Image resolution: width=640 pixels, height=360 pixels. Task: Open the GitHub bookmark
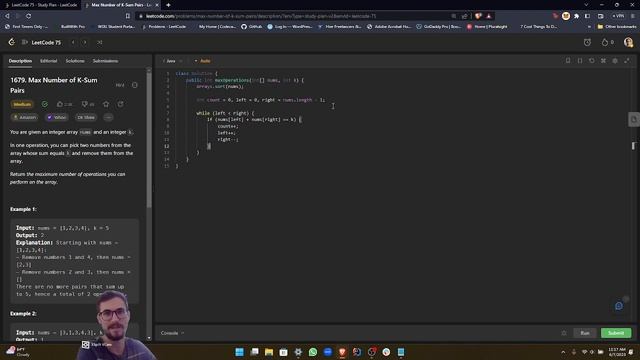pos(251,27)
